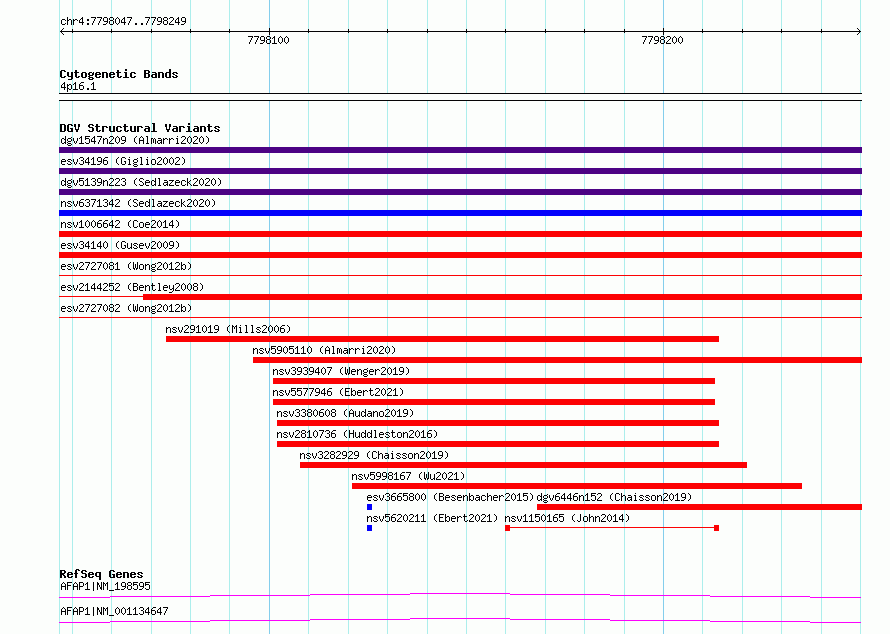This screenshot has width=890, height=634.
Task: Click the red bar under nsv3282929
Action: 523,465
